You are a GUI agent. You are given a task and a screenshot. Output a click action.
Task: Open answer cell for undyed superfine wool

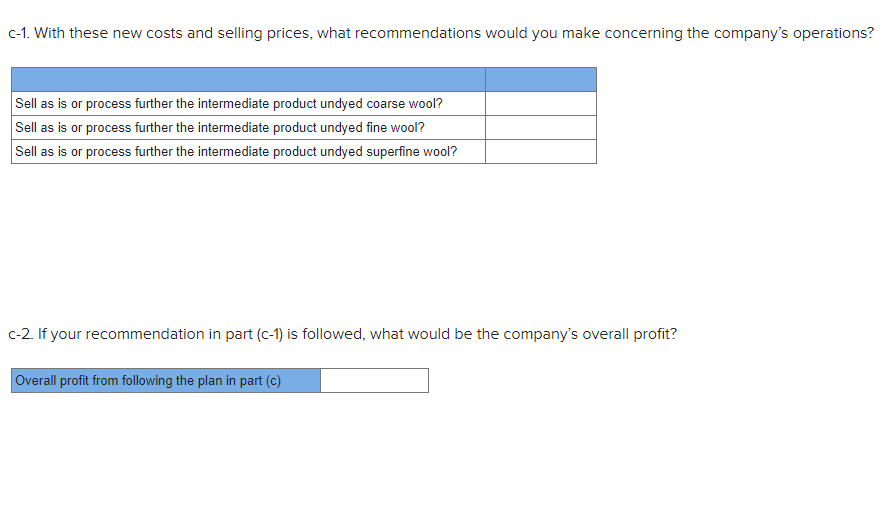[541, 152]
